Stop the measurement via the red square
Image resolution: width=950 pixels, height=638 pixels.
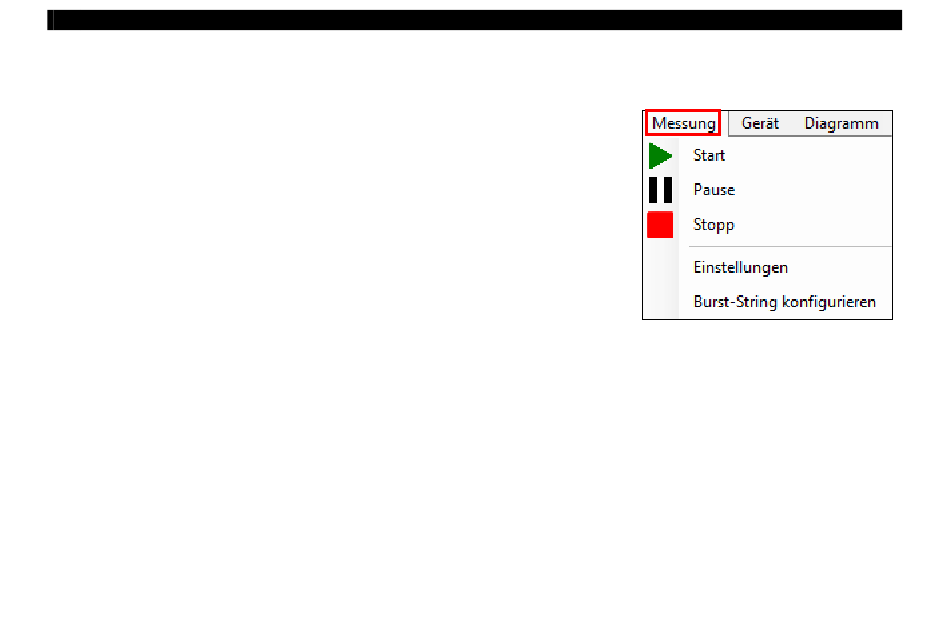[x=660, y=225]
